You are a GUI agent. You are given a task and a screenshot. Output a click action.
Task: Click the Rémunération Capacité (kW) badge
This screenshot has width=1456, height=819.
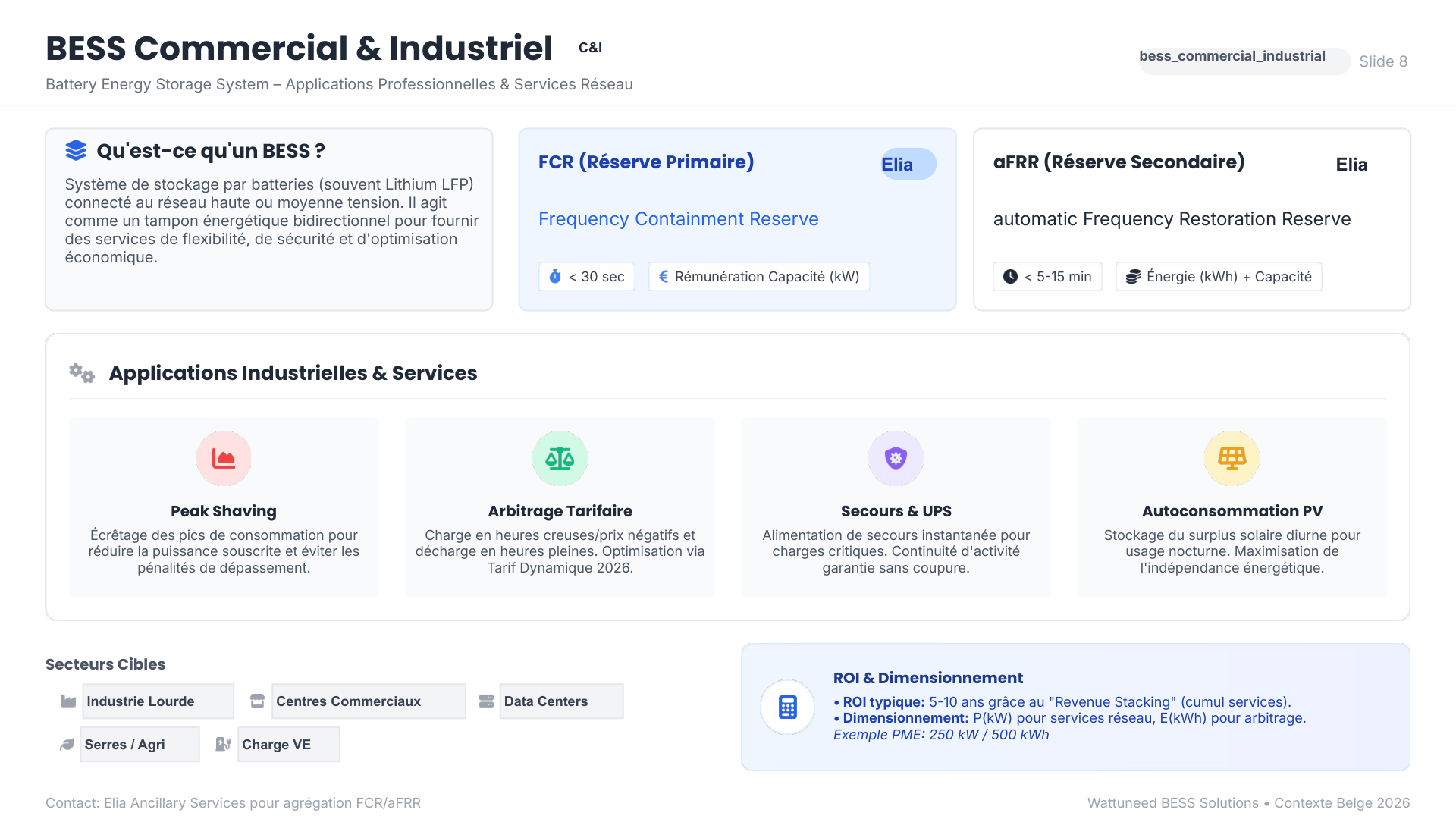point(759,277)
